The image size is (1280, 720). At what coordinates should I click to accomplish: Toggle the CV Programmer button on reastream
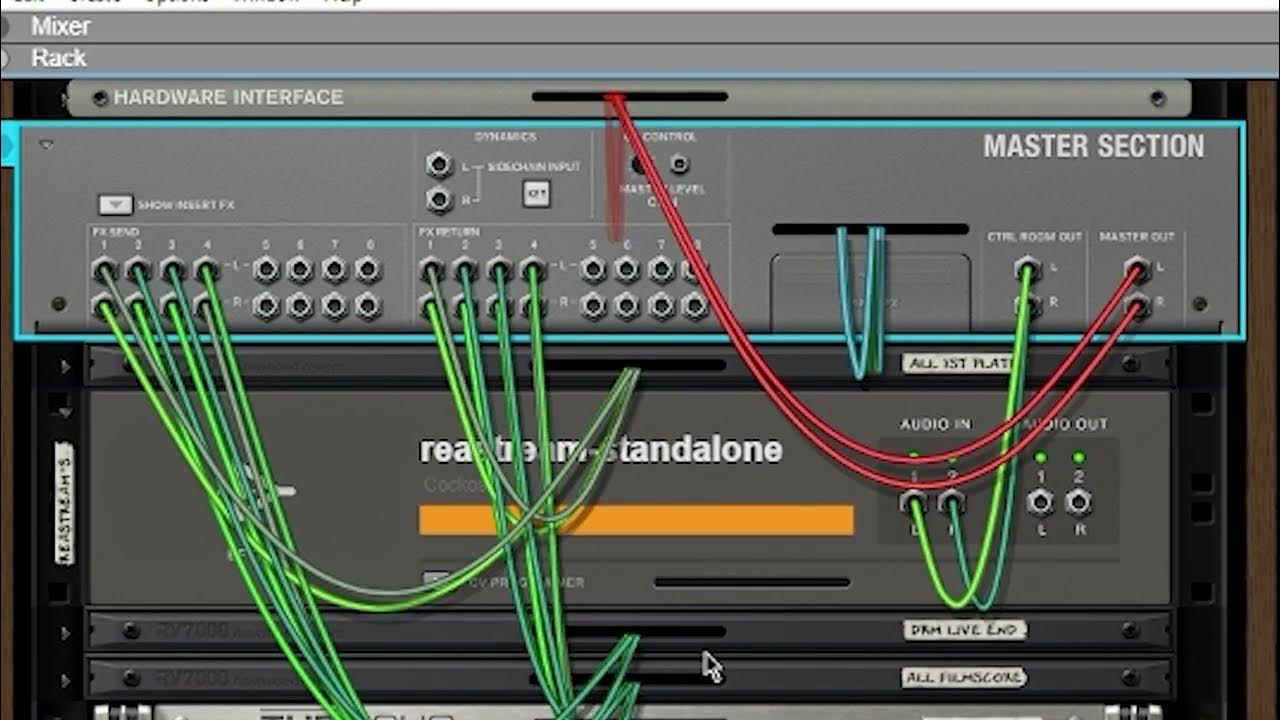pyautogui.click(x=435, y=581)
